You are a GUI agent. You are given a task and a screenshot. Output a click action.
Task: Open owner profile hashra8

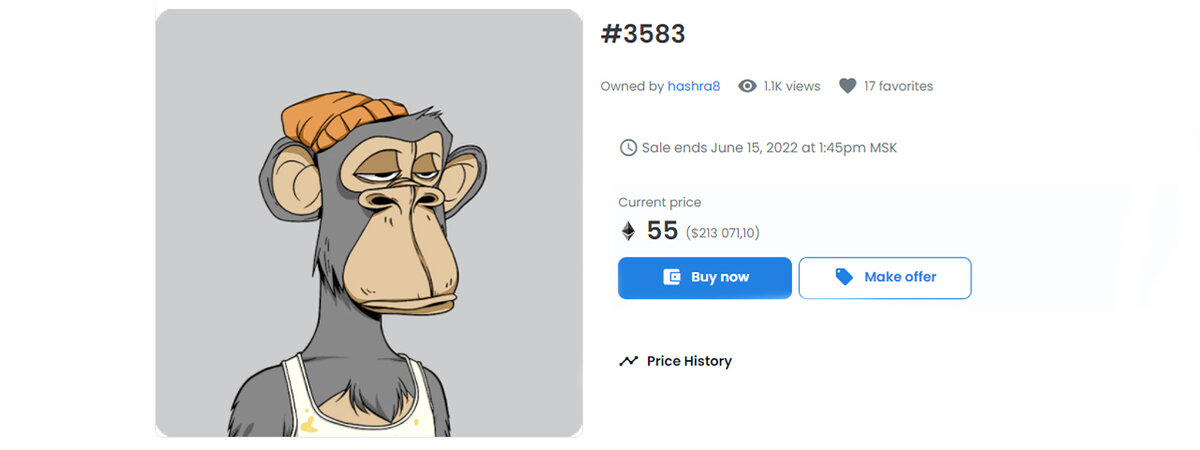(694, 86)
